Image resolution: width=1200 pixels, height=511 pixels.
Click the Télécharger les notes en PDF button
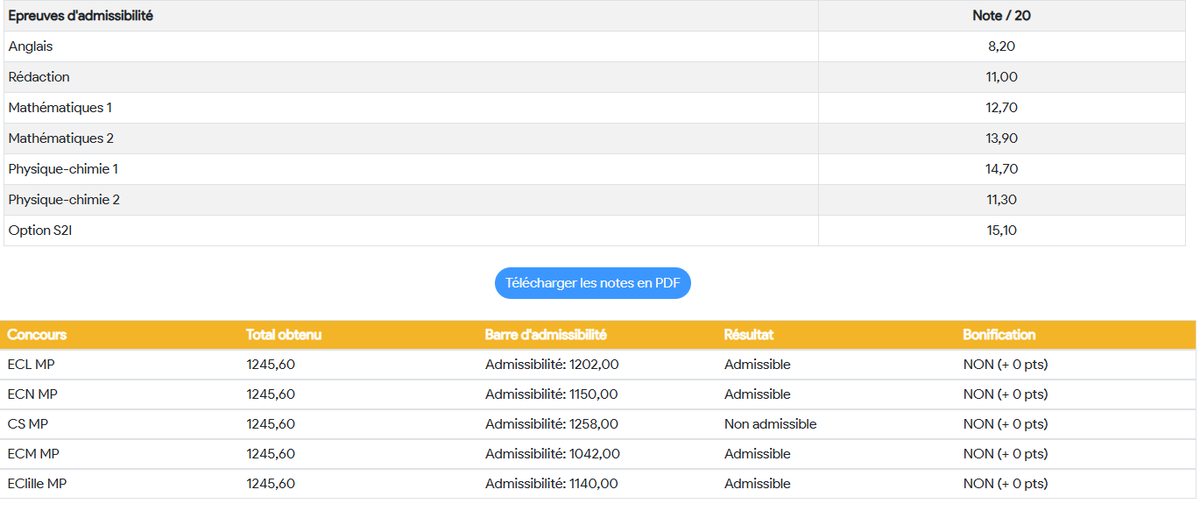tap(593, 283)
